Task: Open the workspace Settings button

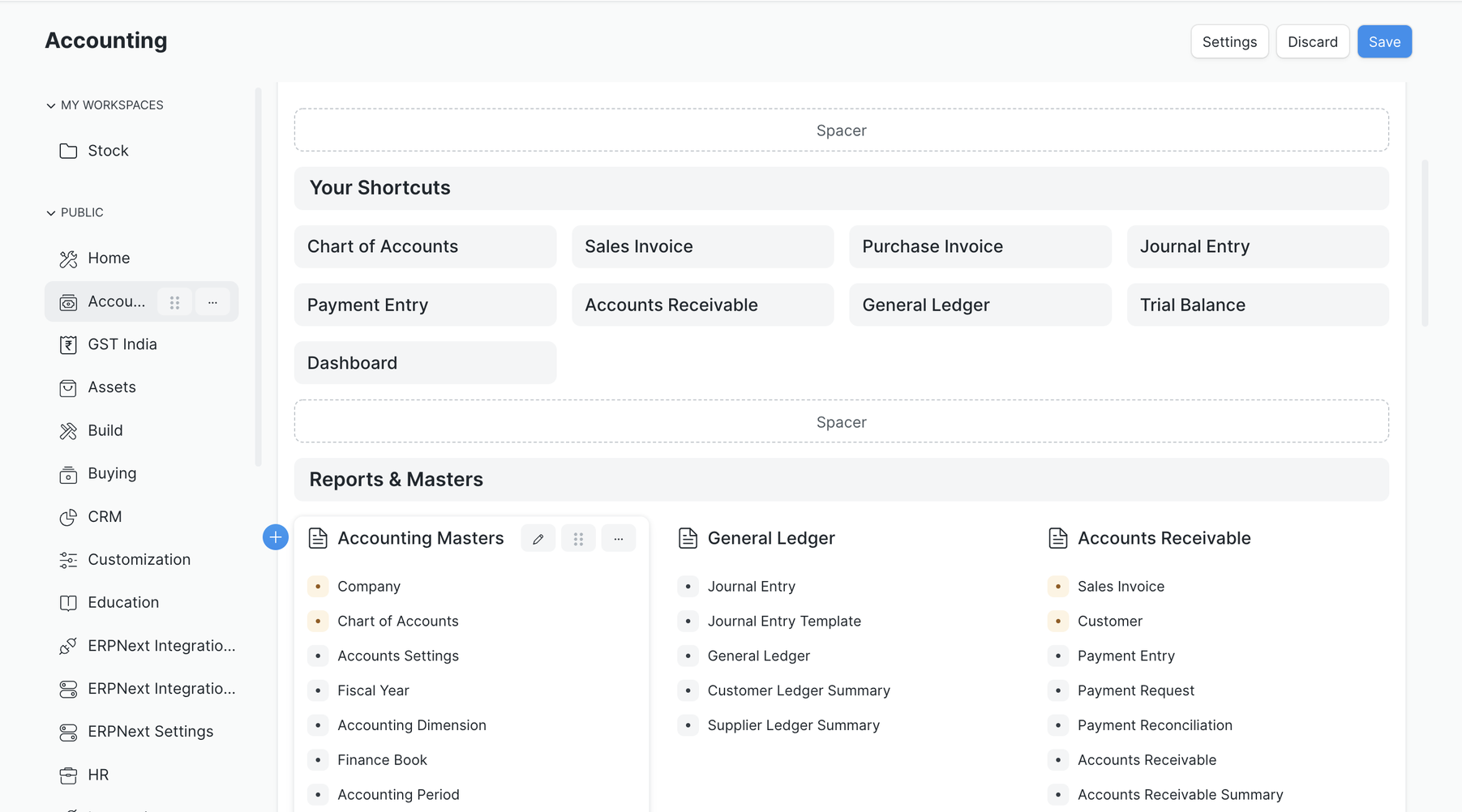Action: [x=1229, y=42]
